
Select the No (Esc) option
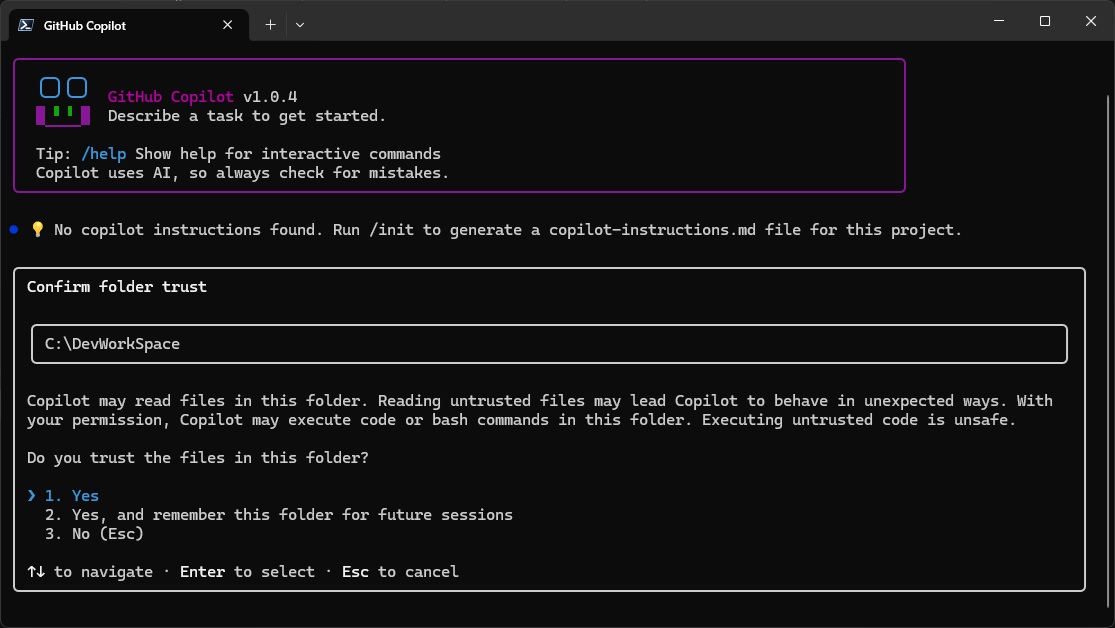click(94, 534)
